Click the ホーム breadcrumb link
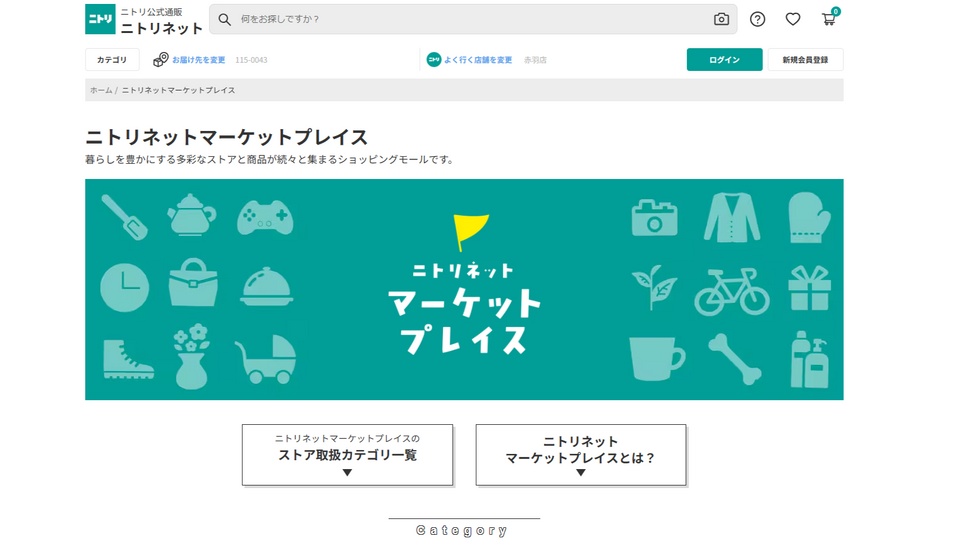The height and width of the screenshot is (540, 960). (x=101, y=90)
